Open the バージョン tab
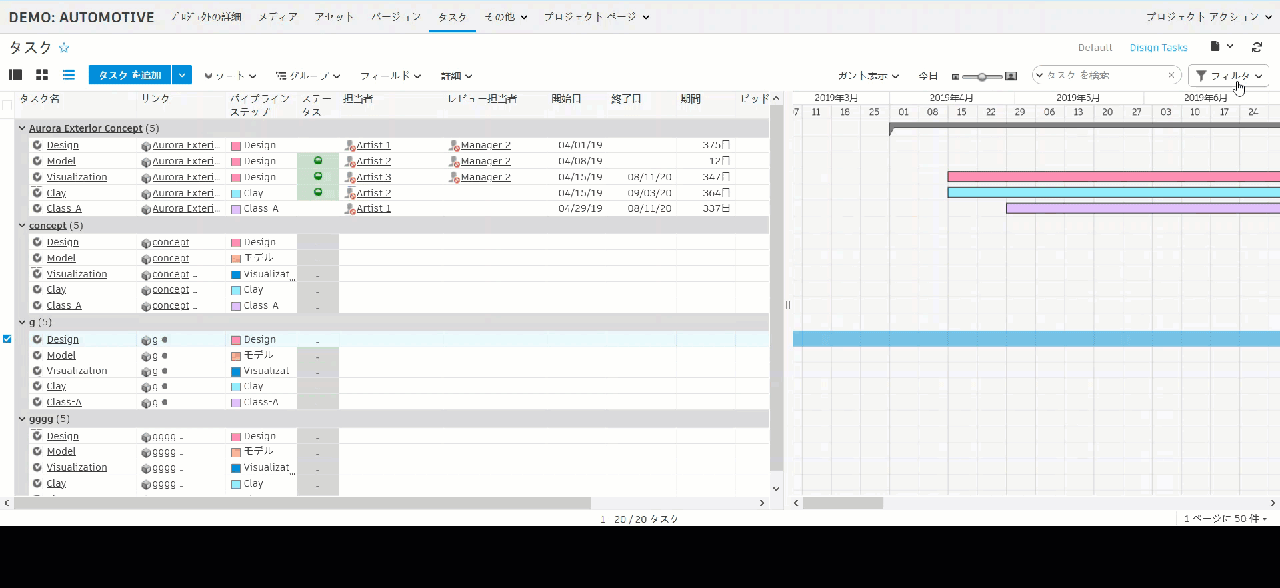The height and width of the screenshot is (588, 1280). (x=396, y=17)
